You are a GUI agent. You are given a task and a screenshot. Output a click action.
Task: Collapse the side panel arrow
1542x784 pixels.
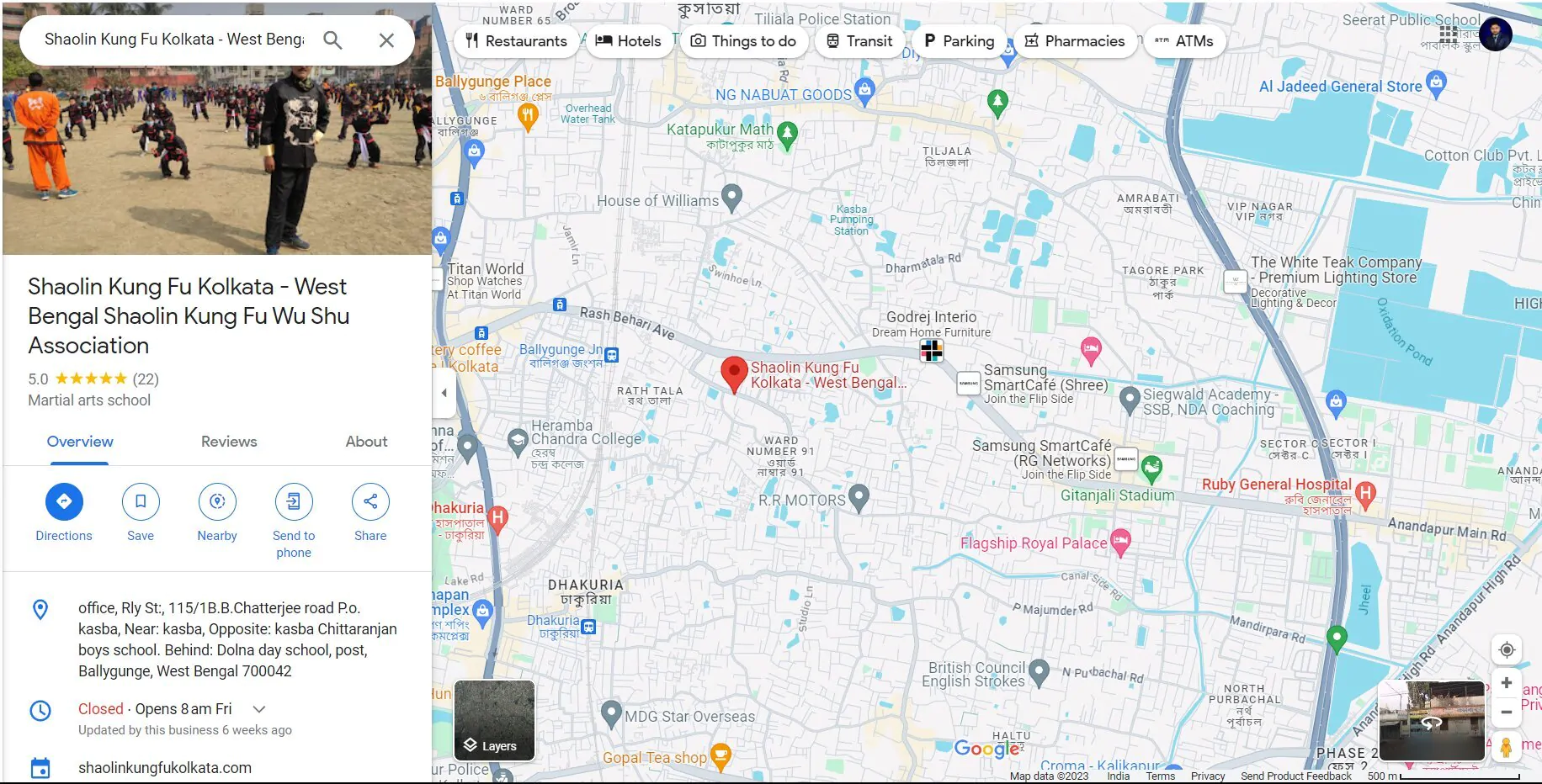tap(444, 393)
